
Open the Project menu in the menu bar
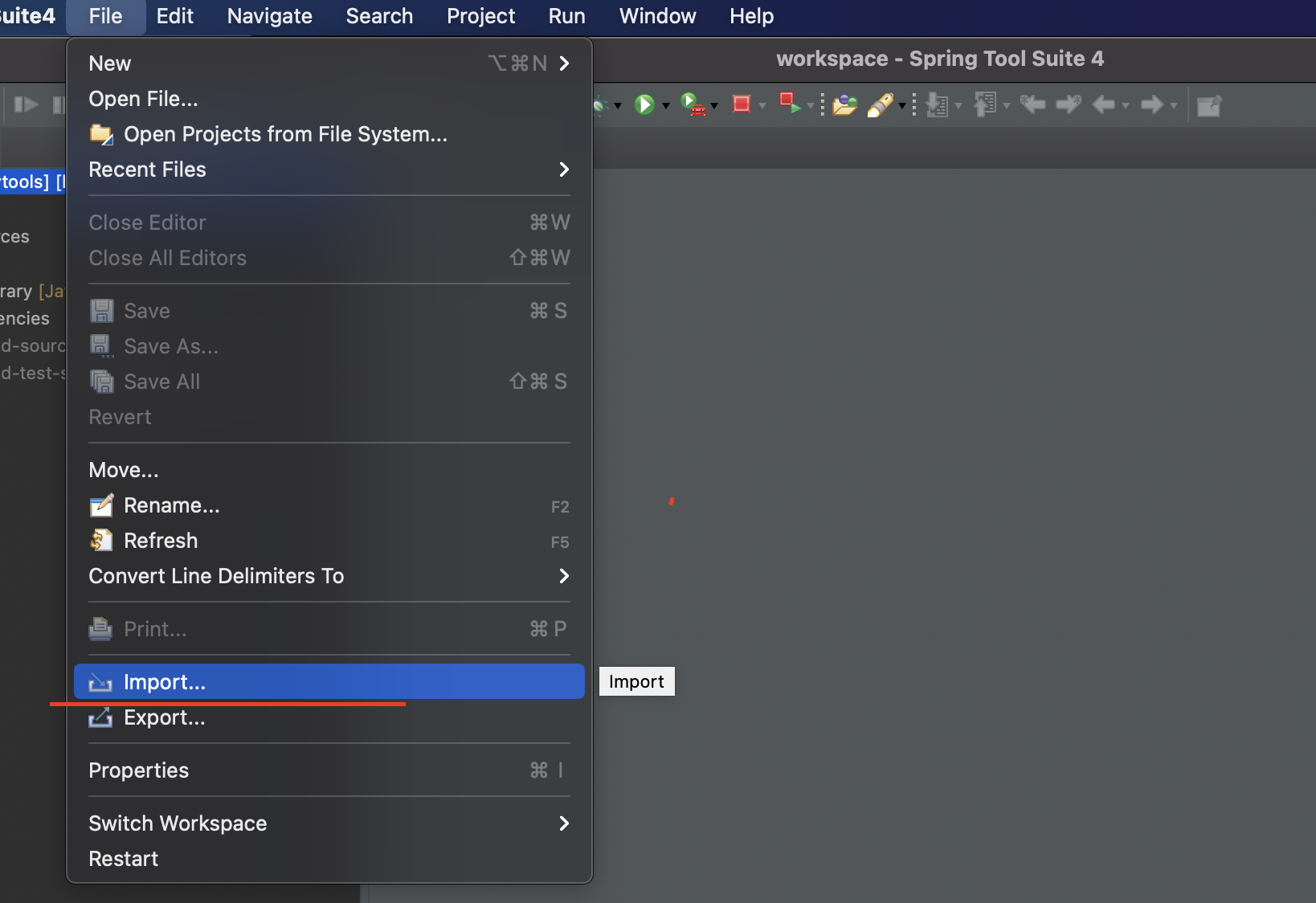480,16
